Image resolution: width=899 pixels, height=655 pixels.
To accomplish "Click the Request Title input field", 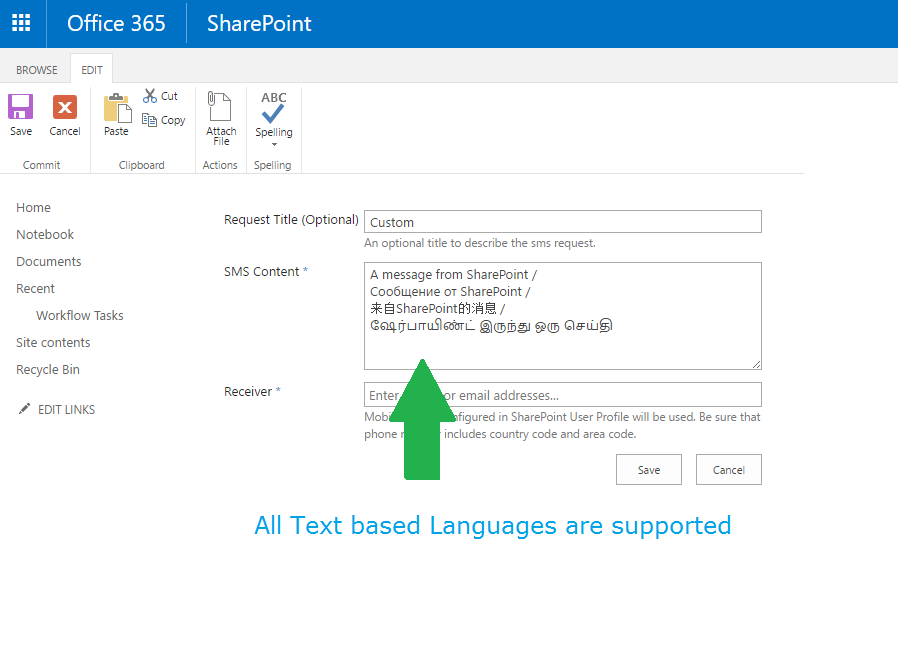I will 562,222.
